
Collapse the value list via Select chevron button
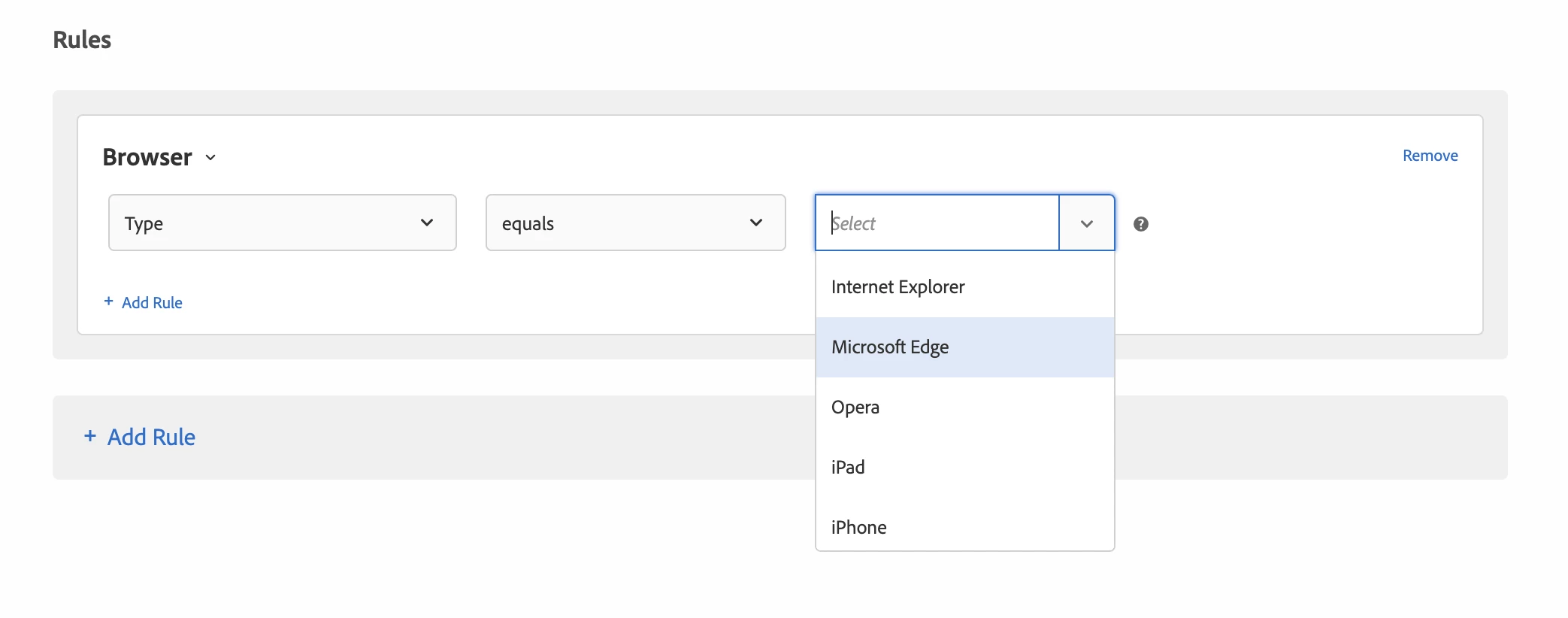click(1086, 223)
